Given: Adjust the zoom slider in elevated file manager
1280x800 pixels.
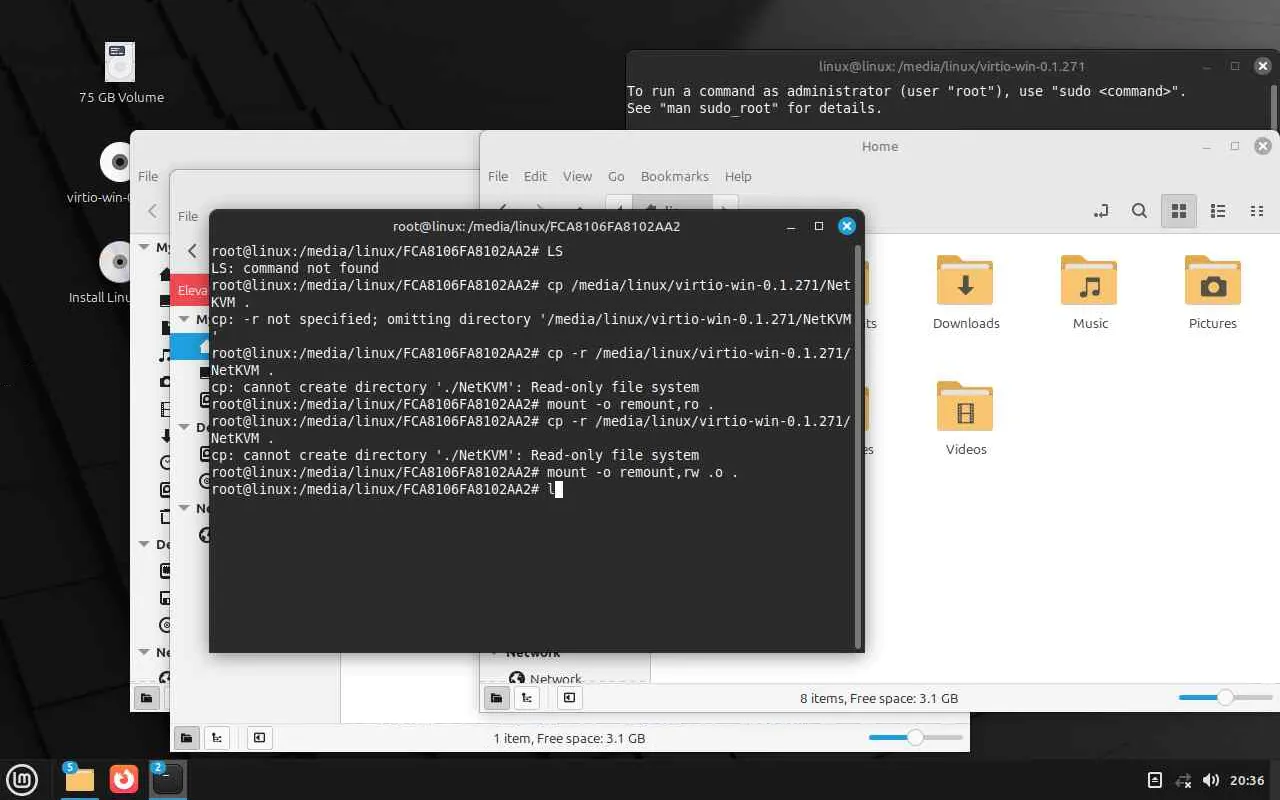Looking at the screenshot, I should tap(915, 738).
